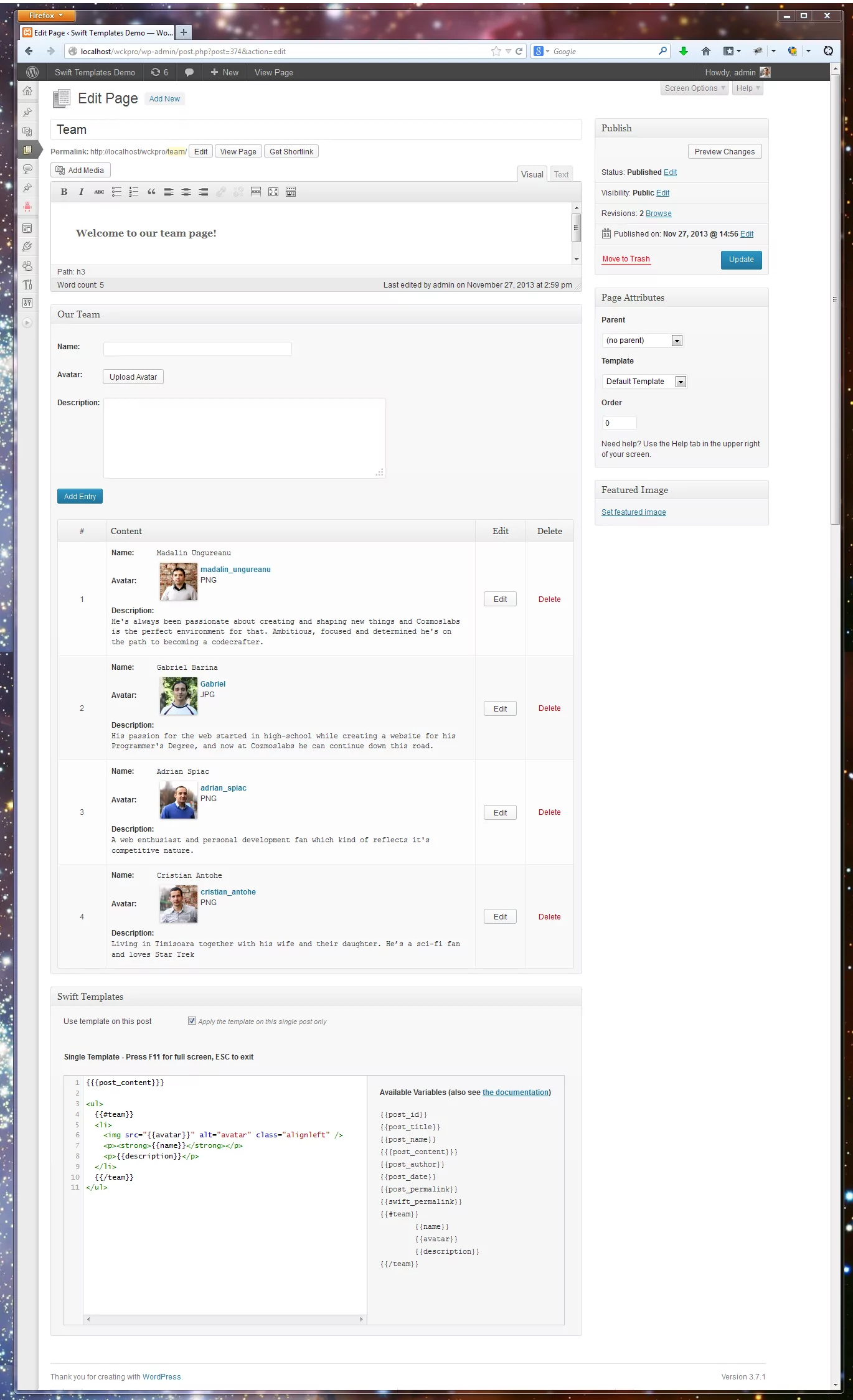853x1400 pixels.
Task: Click the Set featured image link
Action: tap(633, 512)
